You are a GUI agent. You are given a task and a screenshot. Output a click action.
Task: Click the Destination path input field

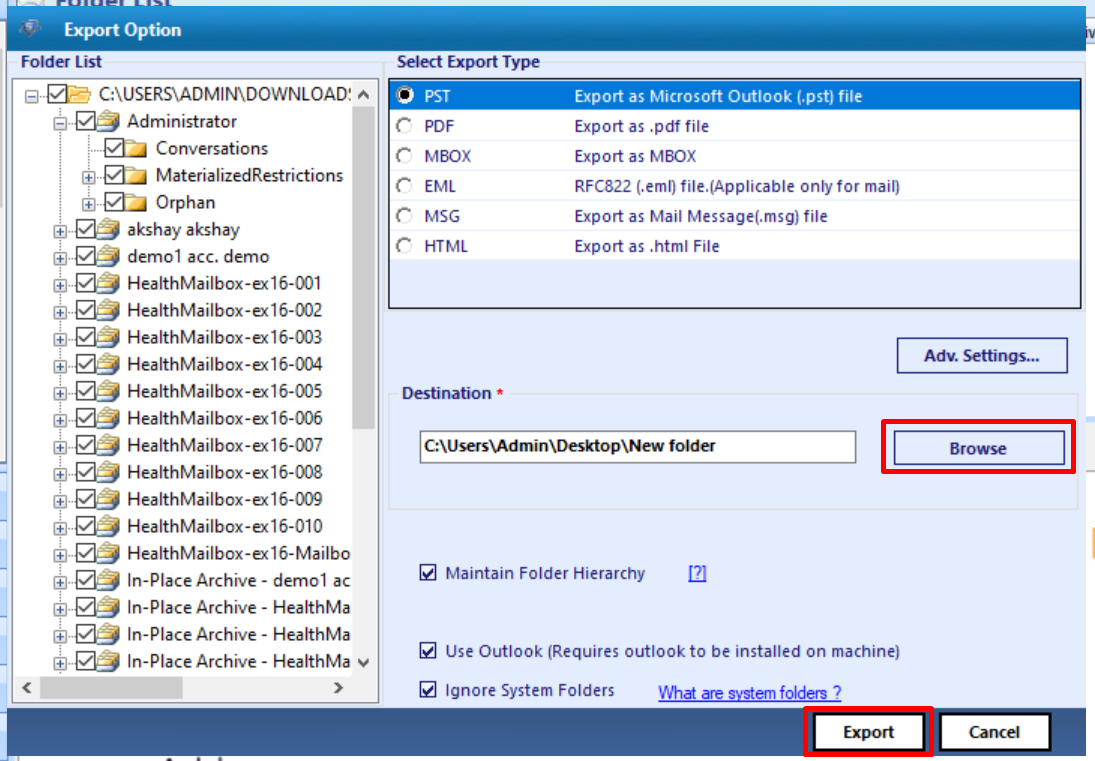pos(637,447)
